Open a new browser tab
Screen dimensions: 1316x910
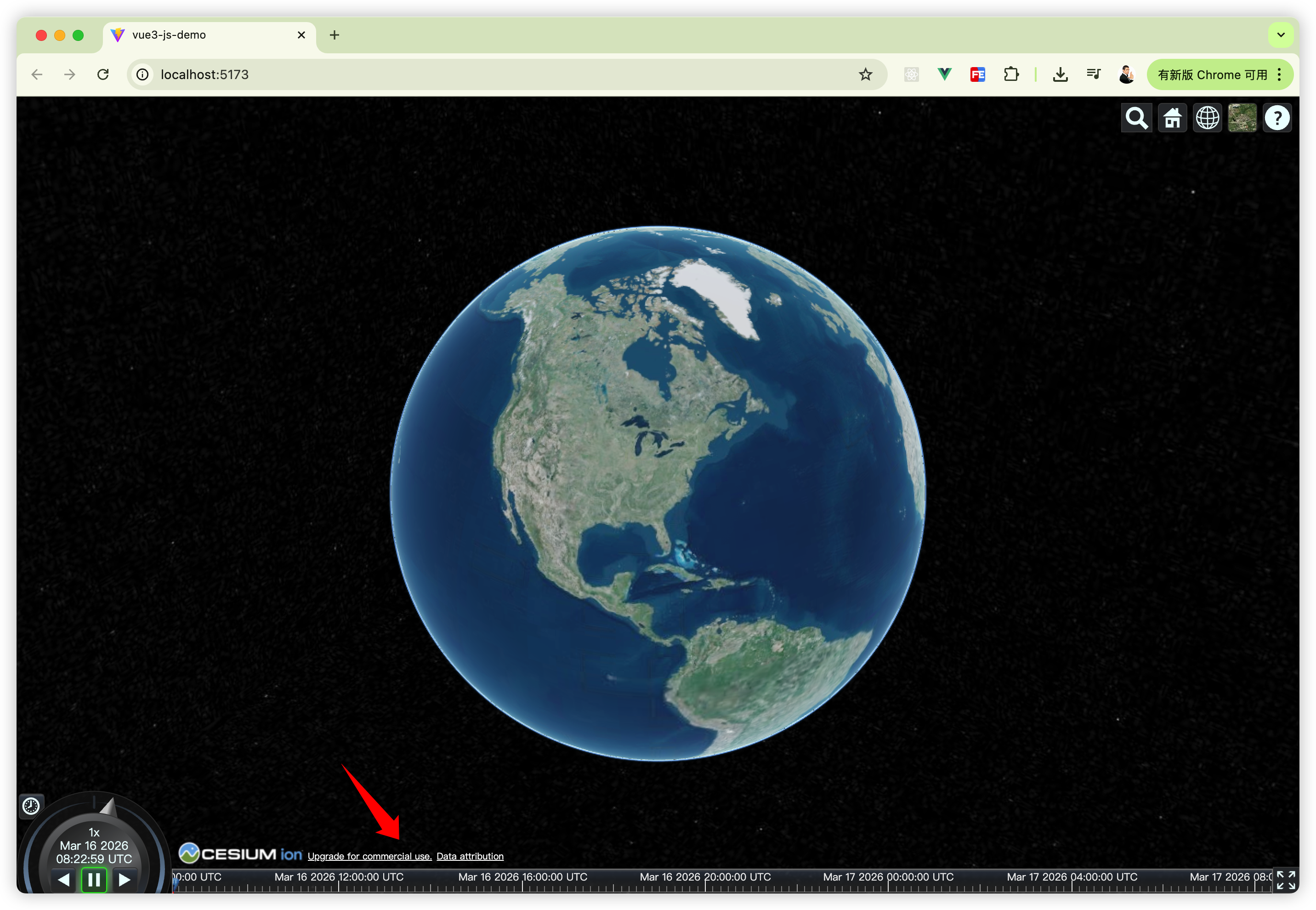coord(335,35)
